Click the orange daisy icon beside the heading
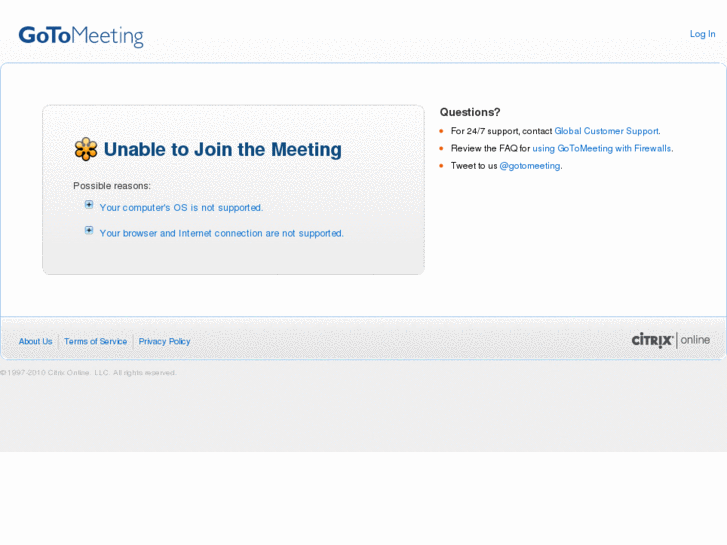The height and width of the screenshot is (545, 727). (x=86, y=149)
